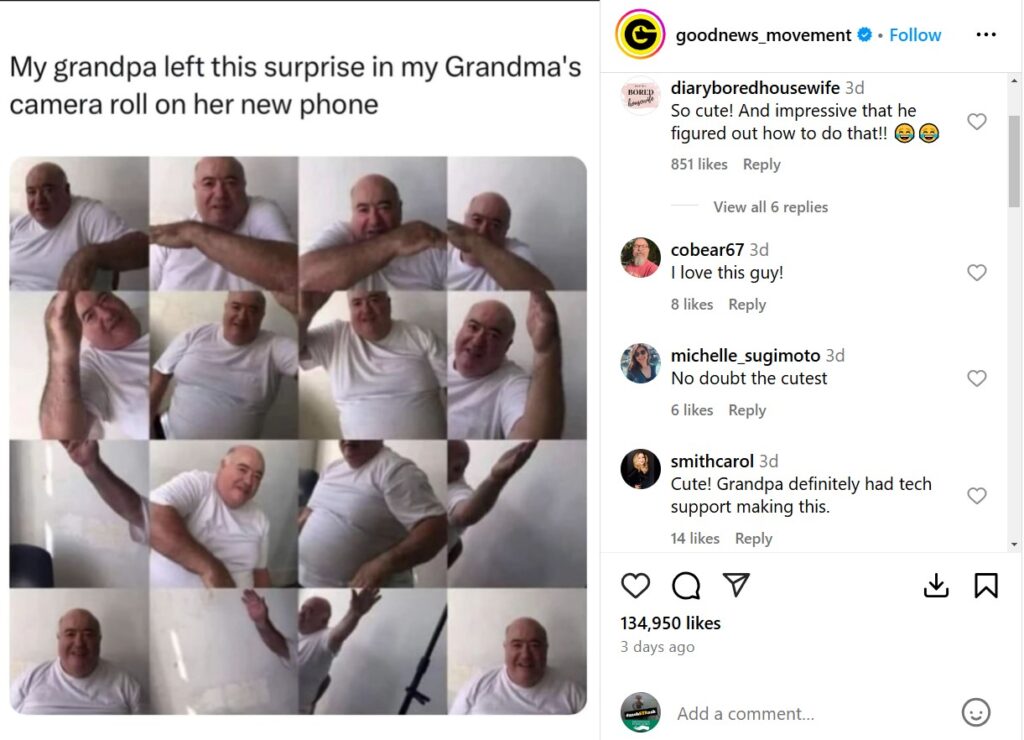1024x740 pixels.
Task: Like the post with the heart icon
Action: click(x=635, y=585)
